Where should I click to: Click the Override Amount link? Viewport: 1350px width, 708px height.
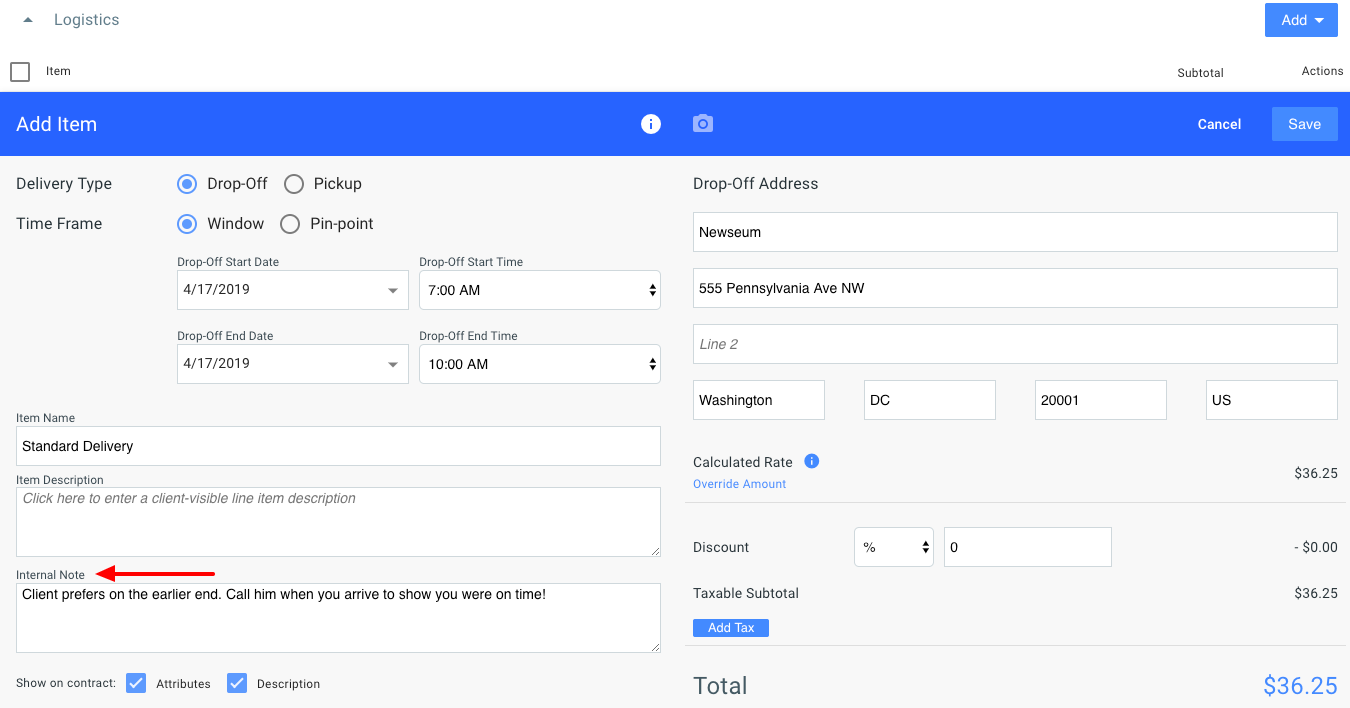[740, 484]
